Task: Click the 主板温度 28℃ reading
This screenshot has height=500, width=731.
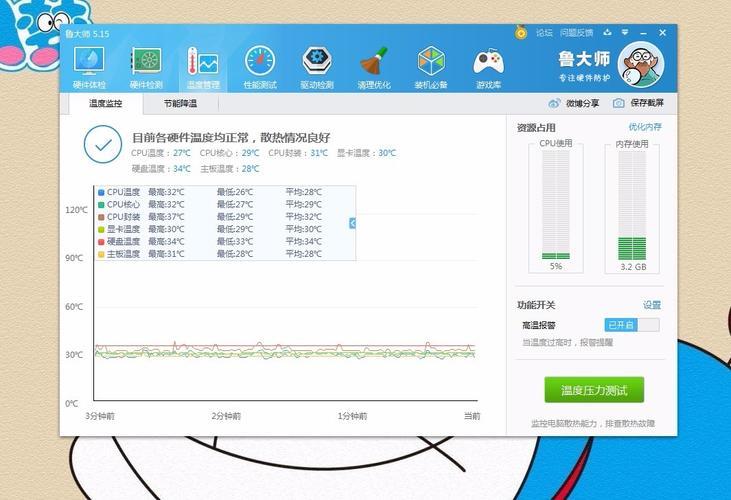Action: (x=230, y=169)
